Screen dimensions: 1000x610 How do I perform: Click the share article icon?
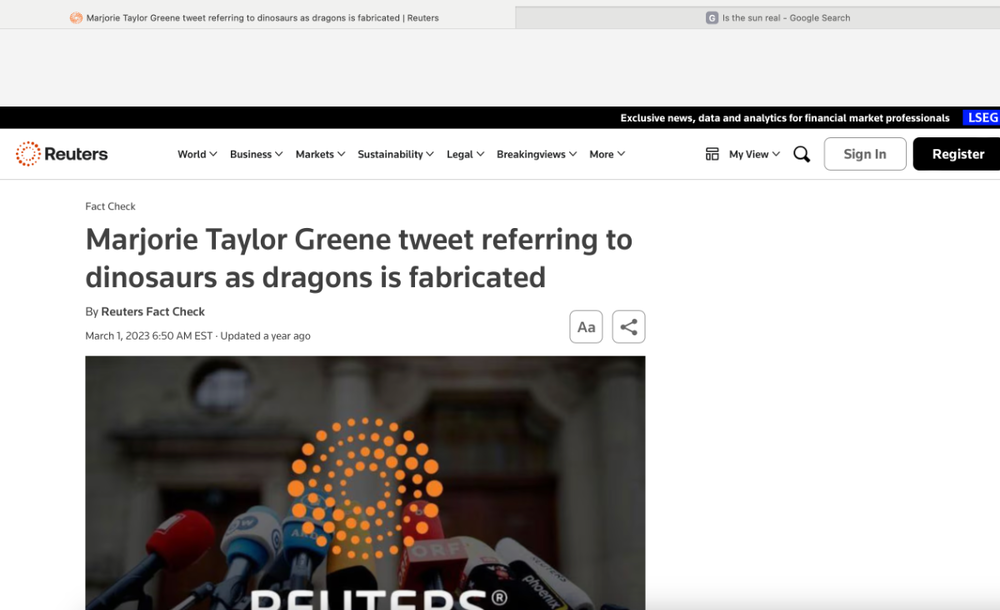point(629,327)
